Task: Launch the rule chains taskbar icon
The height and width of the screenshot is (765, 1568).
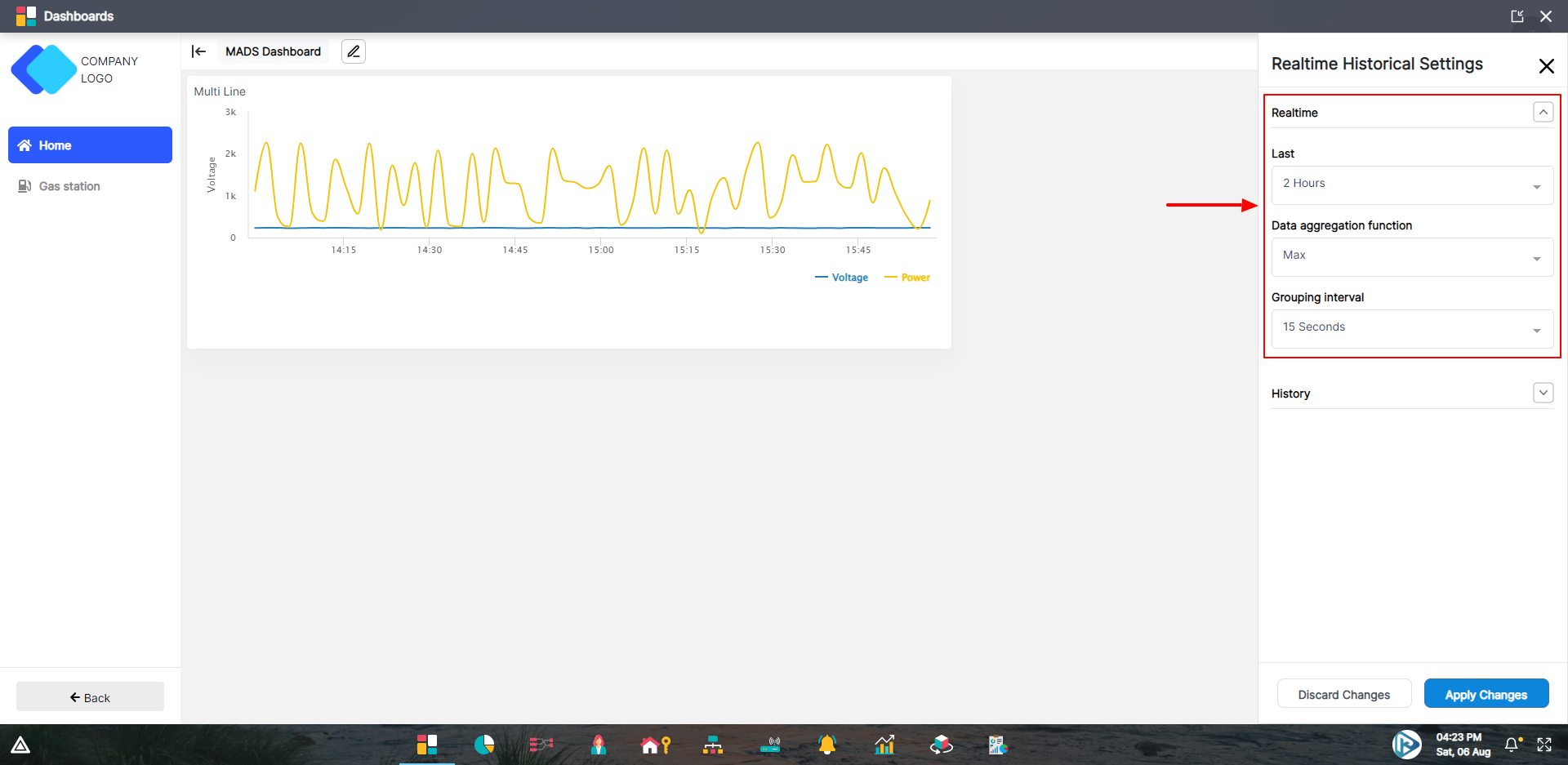Action: pos(541,745)
